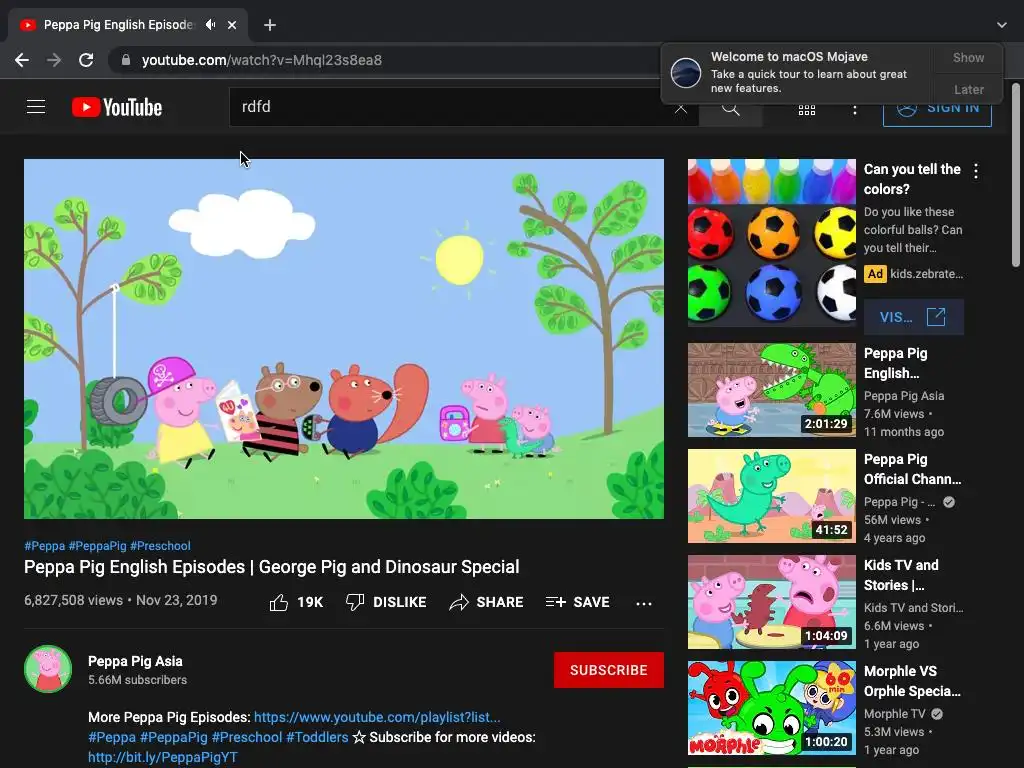Go back with browser back arrow
1024x768 pixels.
(22, 60)
